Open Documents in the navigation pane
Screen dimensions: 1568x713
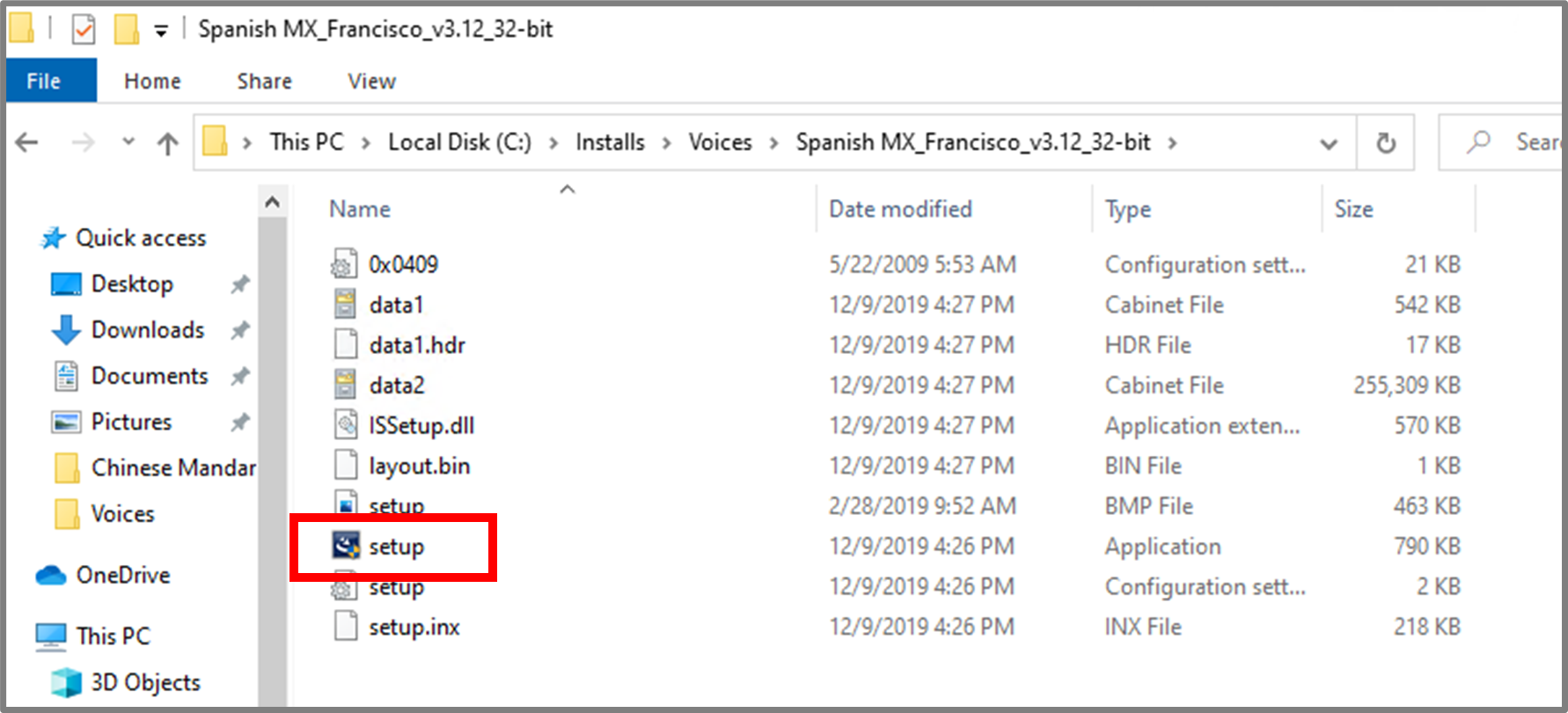(x=150, y=376)
